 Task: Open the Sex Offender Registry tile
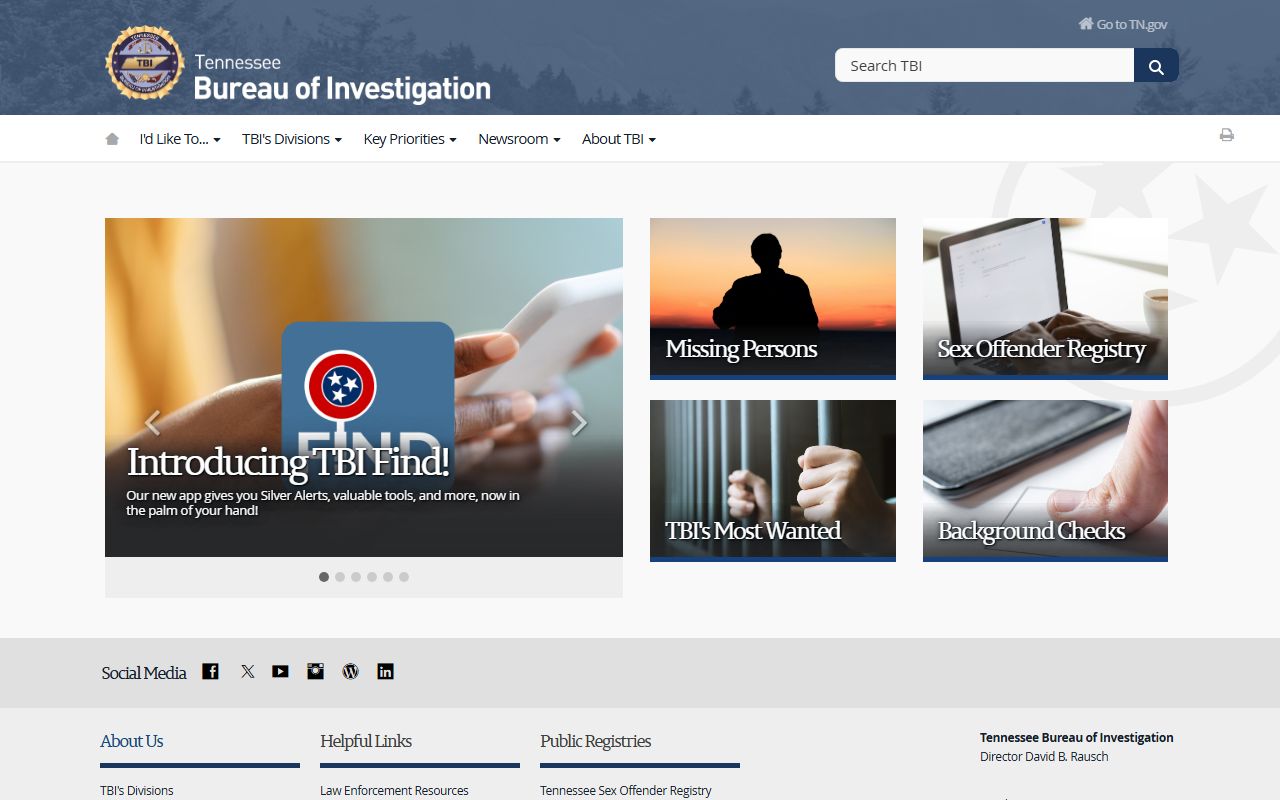pyautogui.click(x=1045, y=299)
